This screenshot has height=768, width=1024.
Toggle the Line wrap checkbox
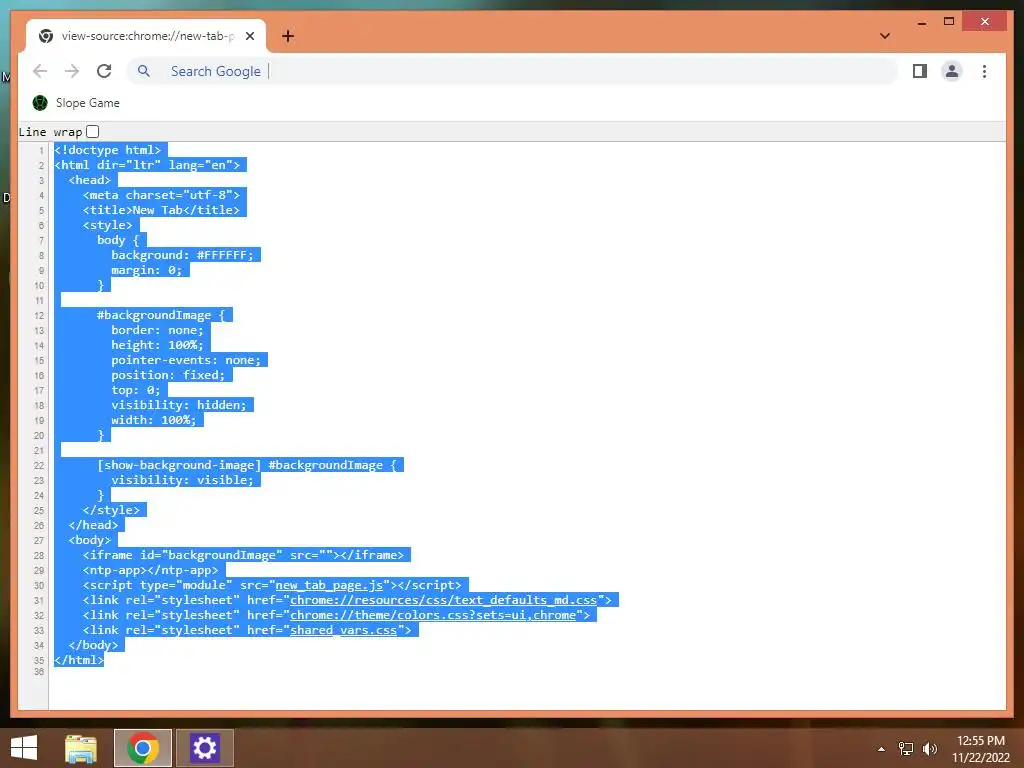(x=93, y=131)
